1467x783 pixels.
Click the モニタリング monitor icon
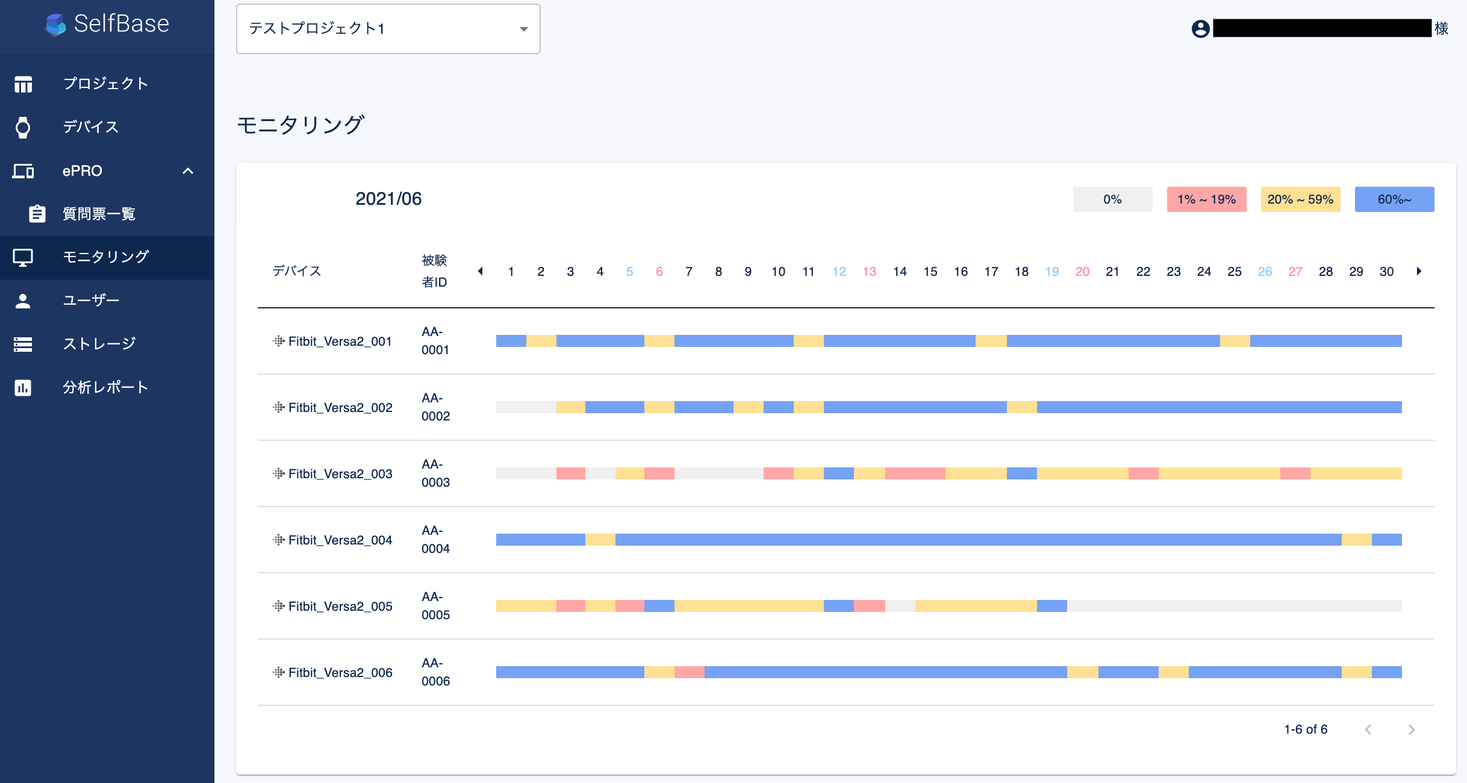coord(23,257)
